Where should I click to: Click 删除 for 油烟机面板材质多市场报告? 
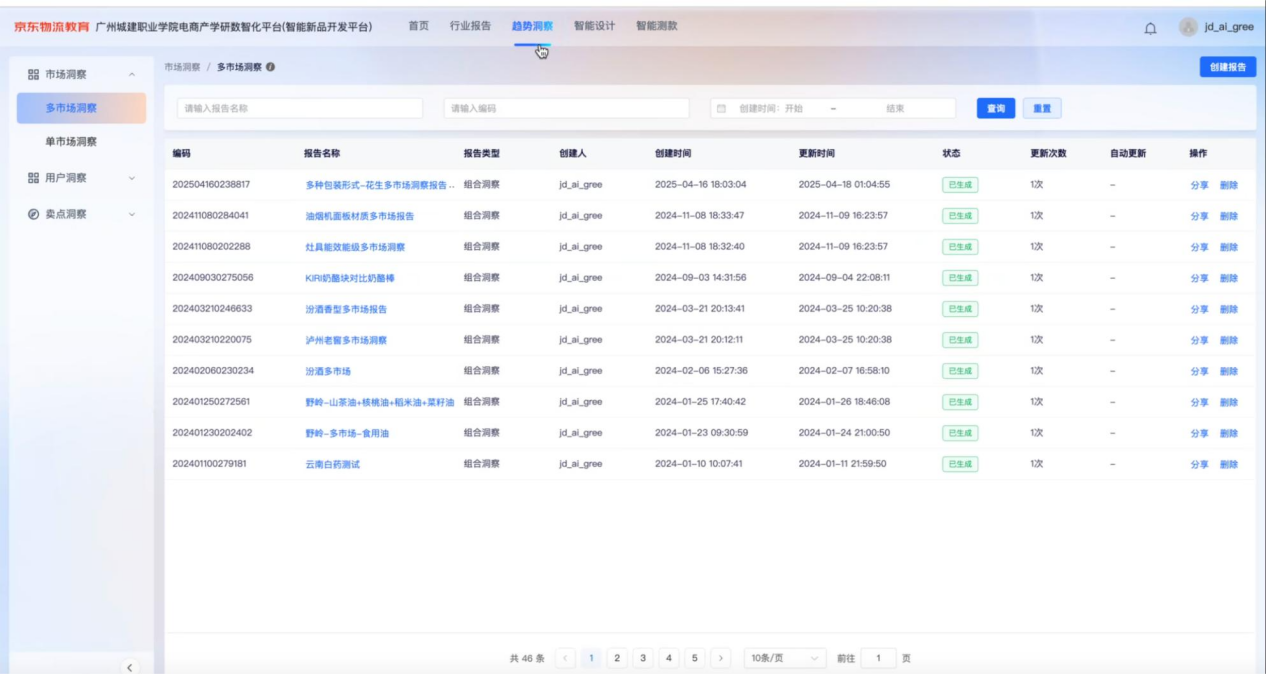pyautogui.click(x=1229, y=216)
